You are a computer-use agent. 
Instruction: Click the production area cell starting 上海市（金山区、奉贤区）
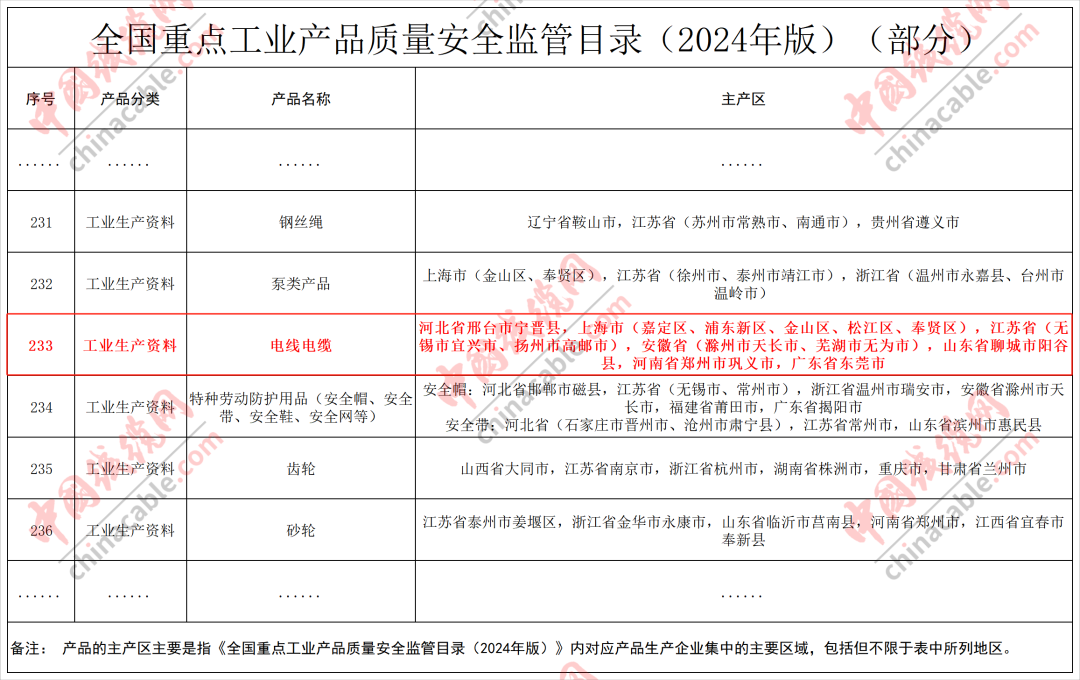point(743,284)
